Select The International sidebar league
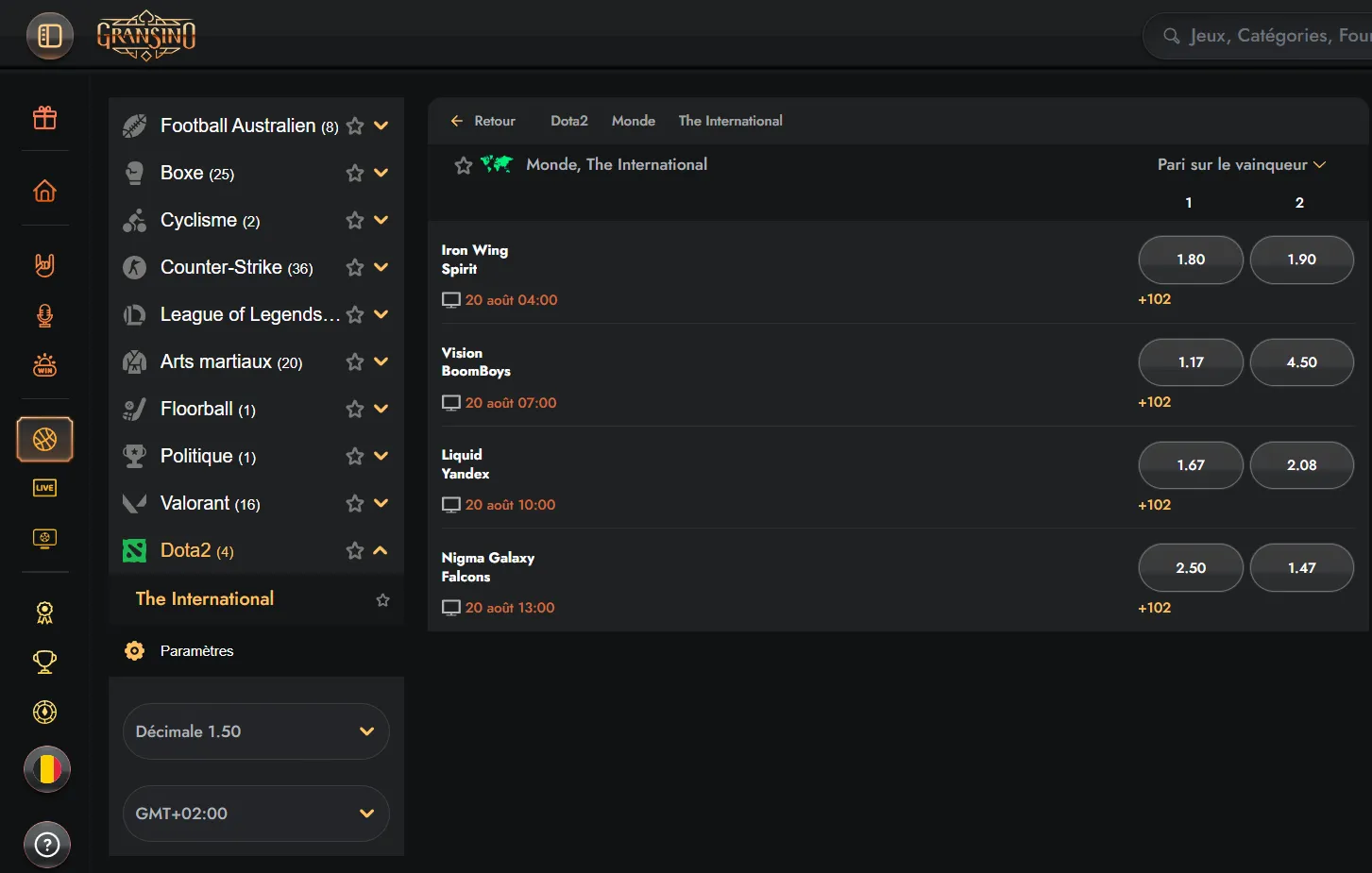 click(205, 598)
